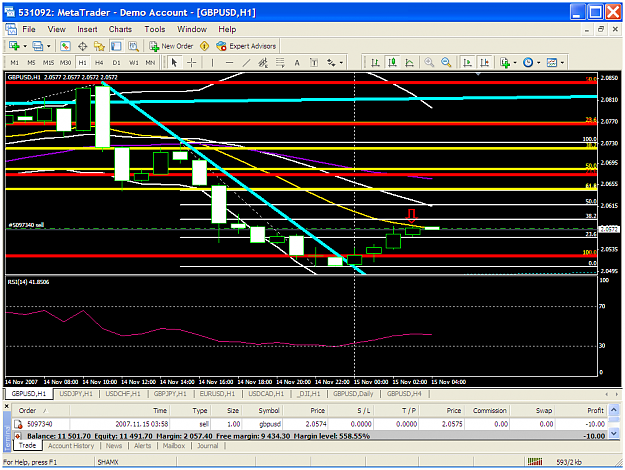Switch chart to Candlesticks style

click(x=392, y=63)
